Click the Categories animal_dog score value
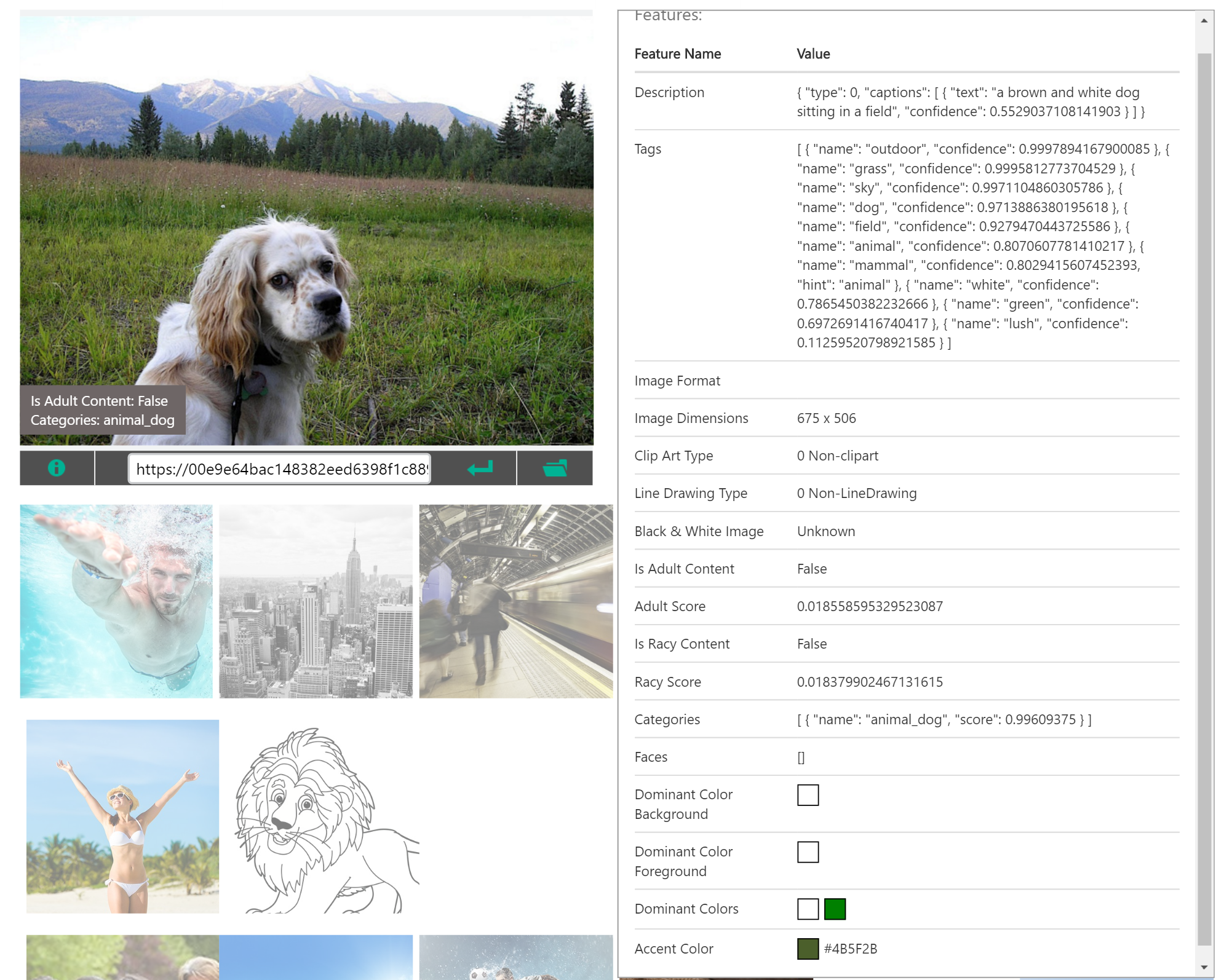The image size is (1216, 980). [x=944, y=719]
